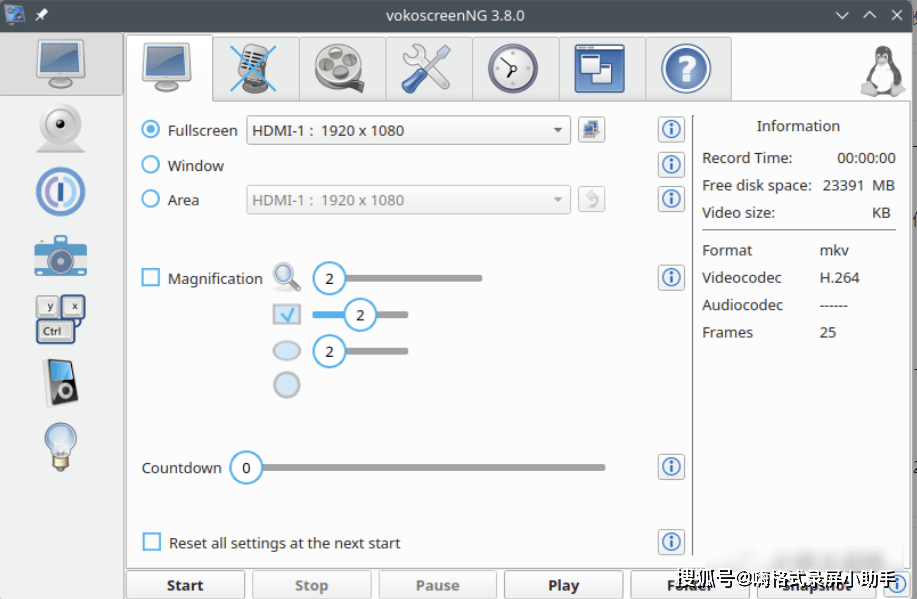Viewport: 917px width, 599px height.
Task: Adjust the ellipse magnifier slider
Action: coord(360,352)
